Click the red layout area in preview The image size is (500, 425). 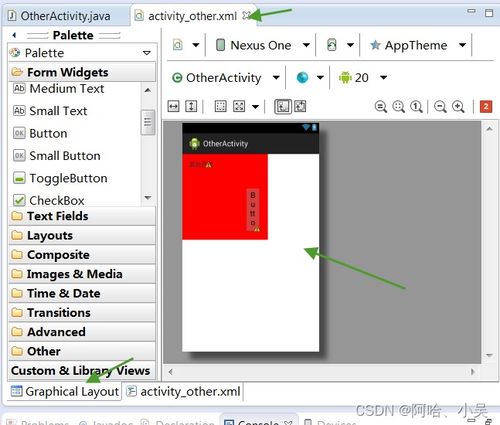click(225, 197)
